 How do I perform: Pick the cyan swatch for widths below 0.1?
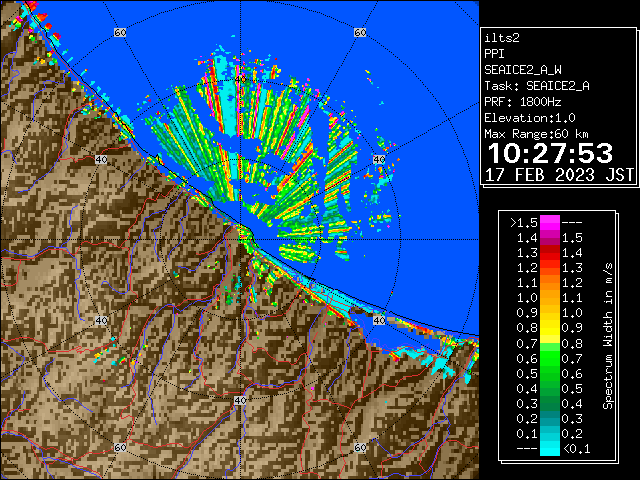[550, 449]
